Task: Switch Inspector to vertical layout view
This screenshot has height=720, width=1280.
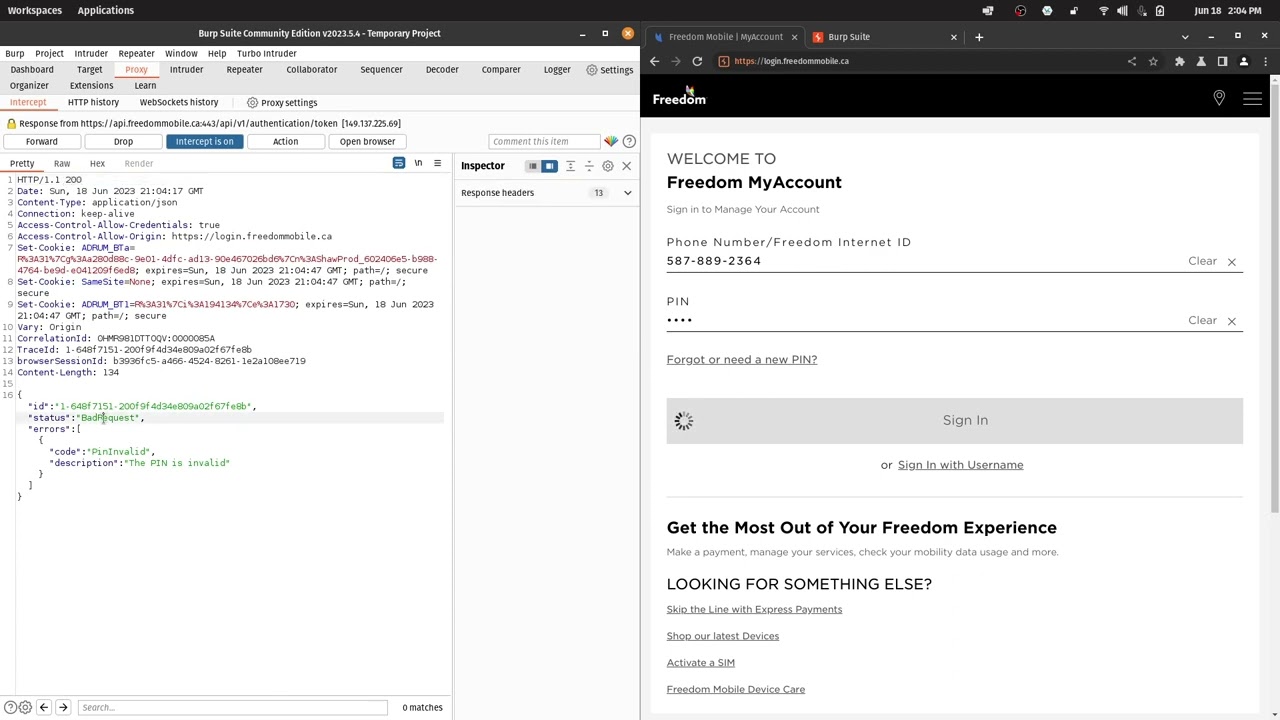Action: [x=549, y=166]
